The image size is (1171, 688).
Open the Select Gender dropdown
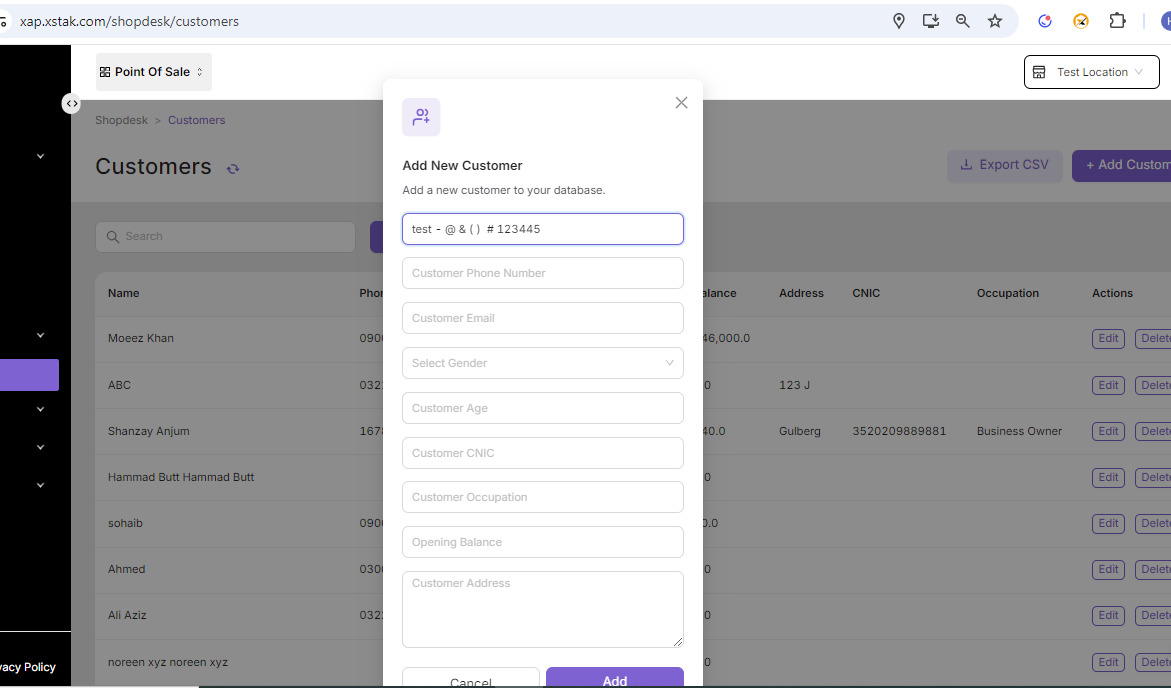tap(542, 363)
